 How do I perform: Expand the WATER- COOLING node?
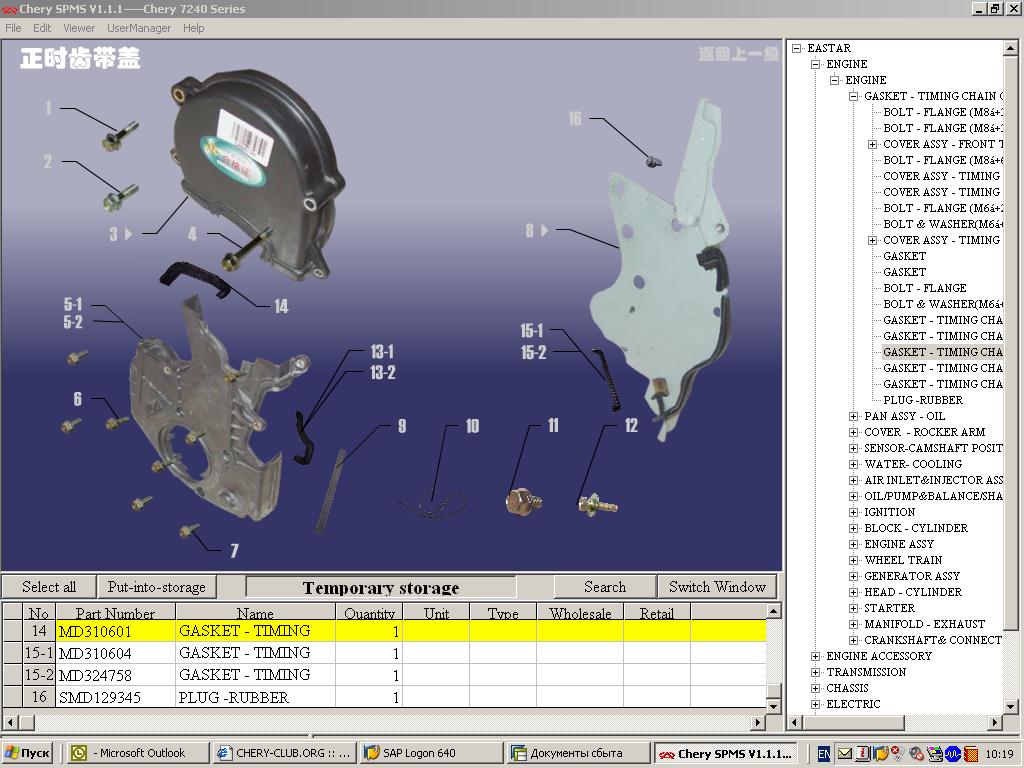click(854, 464)
